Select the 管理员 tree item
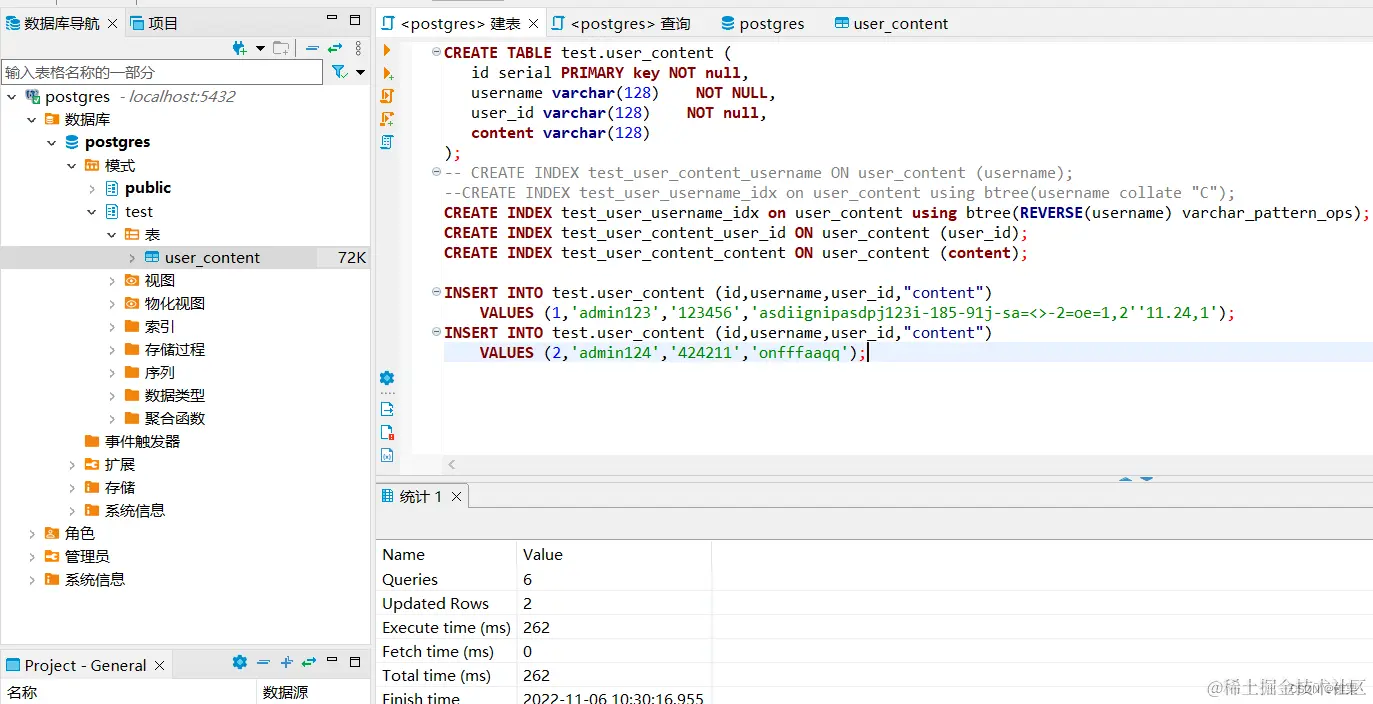Image resolution: width=1373 pixels, height=704 pixels. tap(87, 557)
